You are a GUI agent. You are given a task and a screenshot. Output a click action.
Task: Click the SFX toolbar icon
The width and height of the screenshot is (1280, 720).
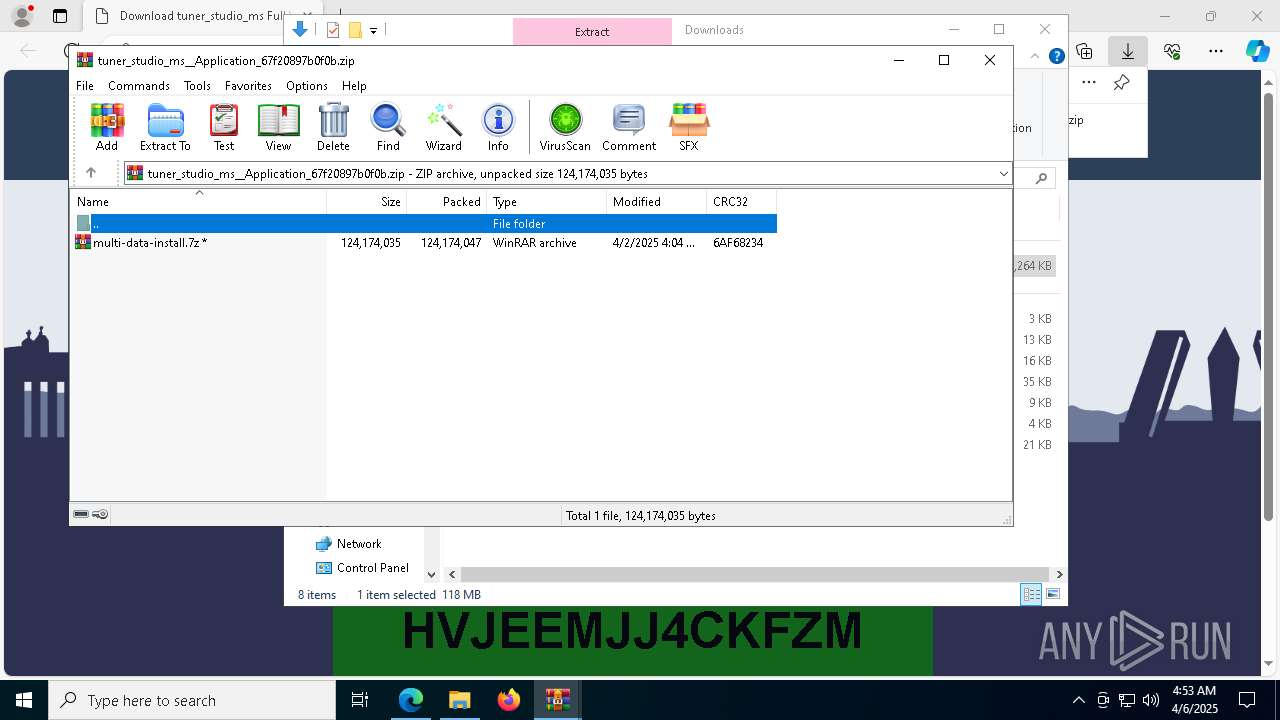point(689,127)
